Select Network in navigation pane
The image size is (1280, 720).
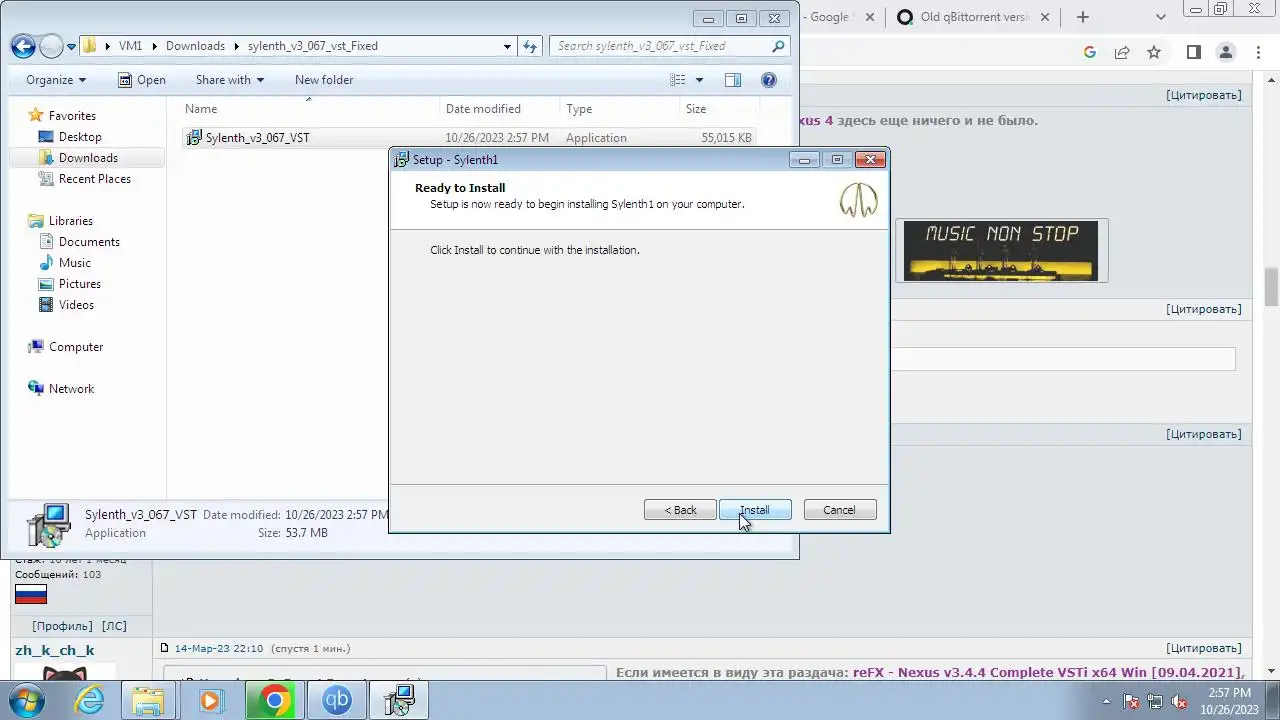click(x=71, y=389)
